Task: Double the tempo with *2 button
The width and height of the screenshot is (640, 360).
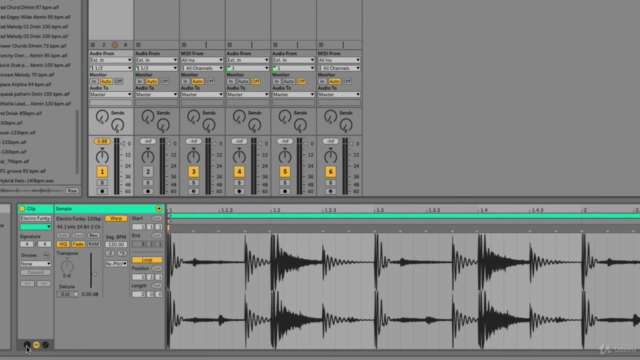Action: [x=122, y=253]
